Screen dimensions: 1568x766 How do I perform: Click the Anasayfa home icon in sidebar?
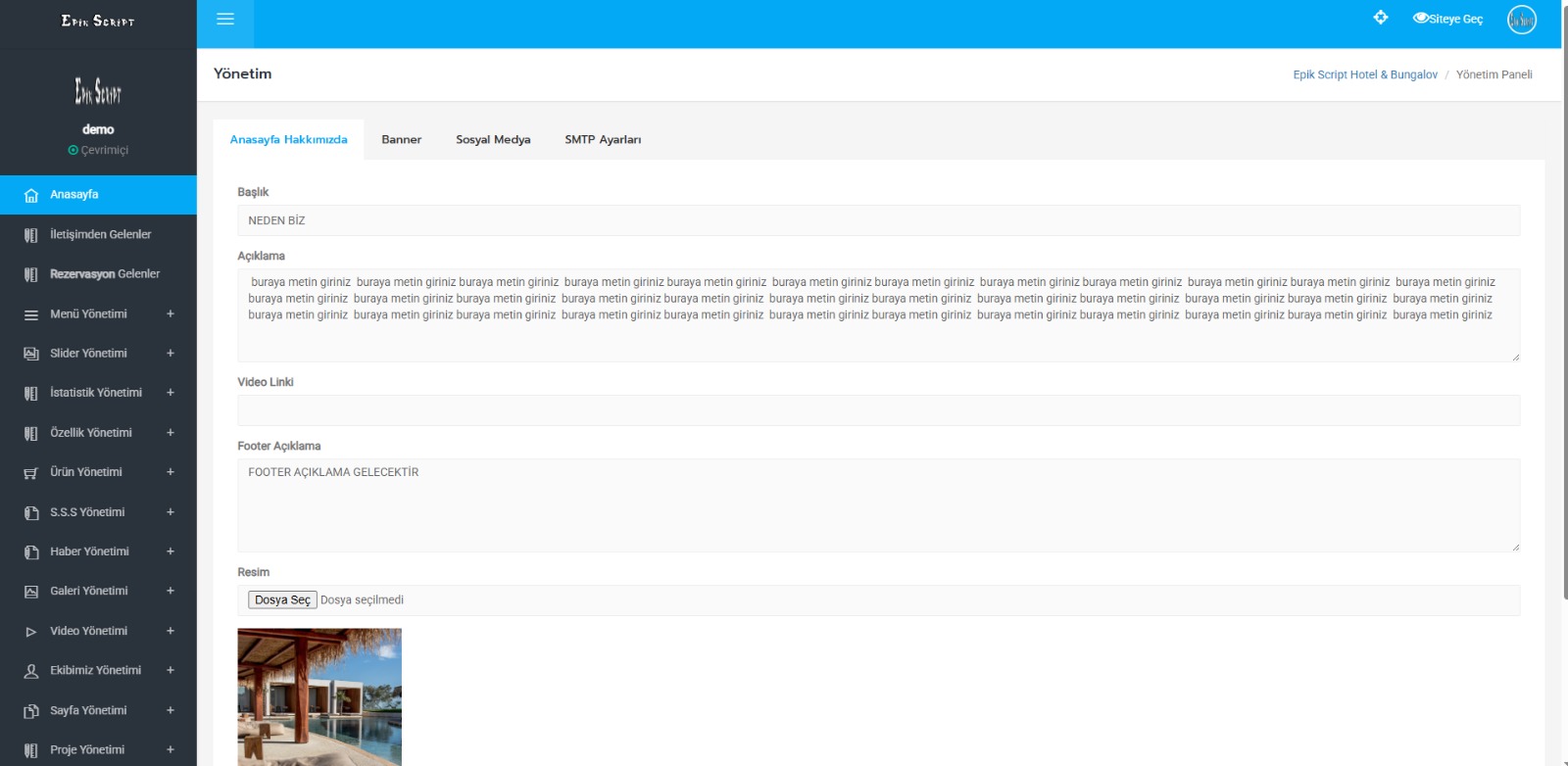click(31, 195)
